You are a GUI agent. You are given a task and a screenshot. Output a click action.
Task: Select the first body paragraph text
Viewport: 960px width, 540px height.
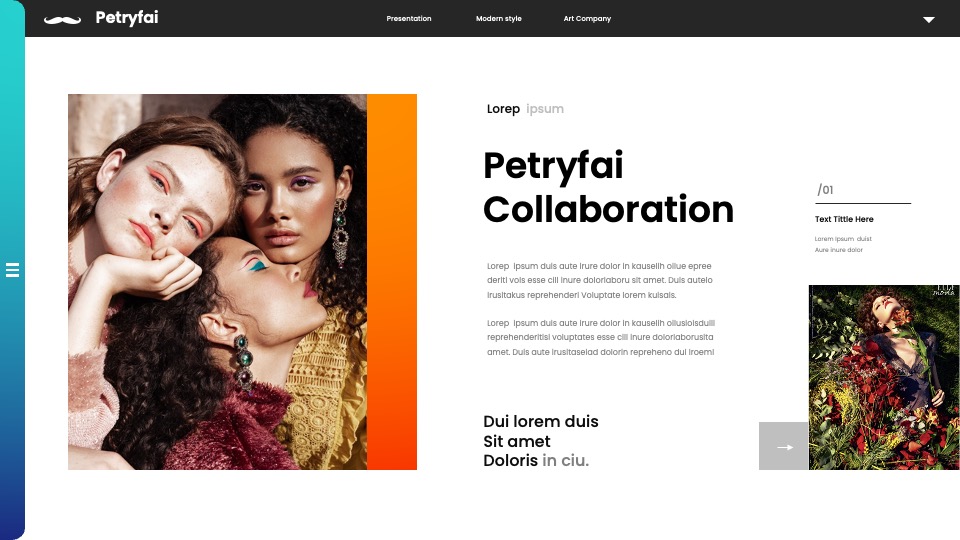click(x=600, y=280)
